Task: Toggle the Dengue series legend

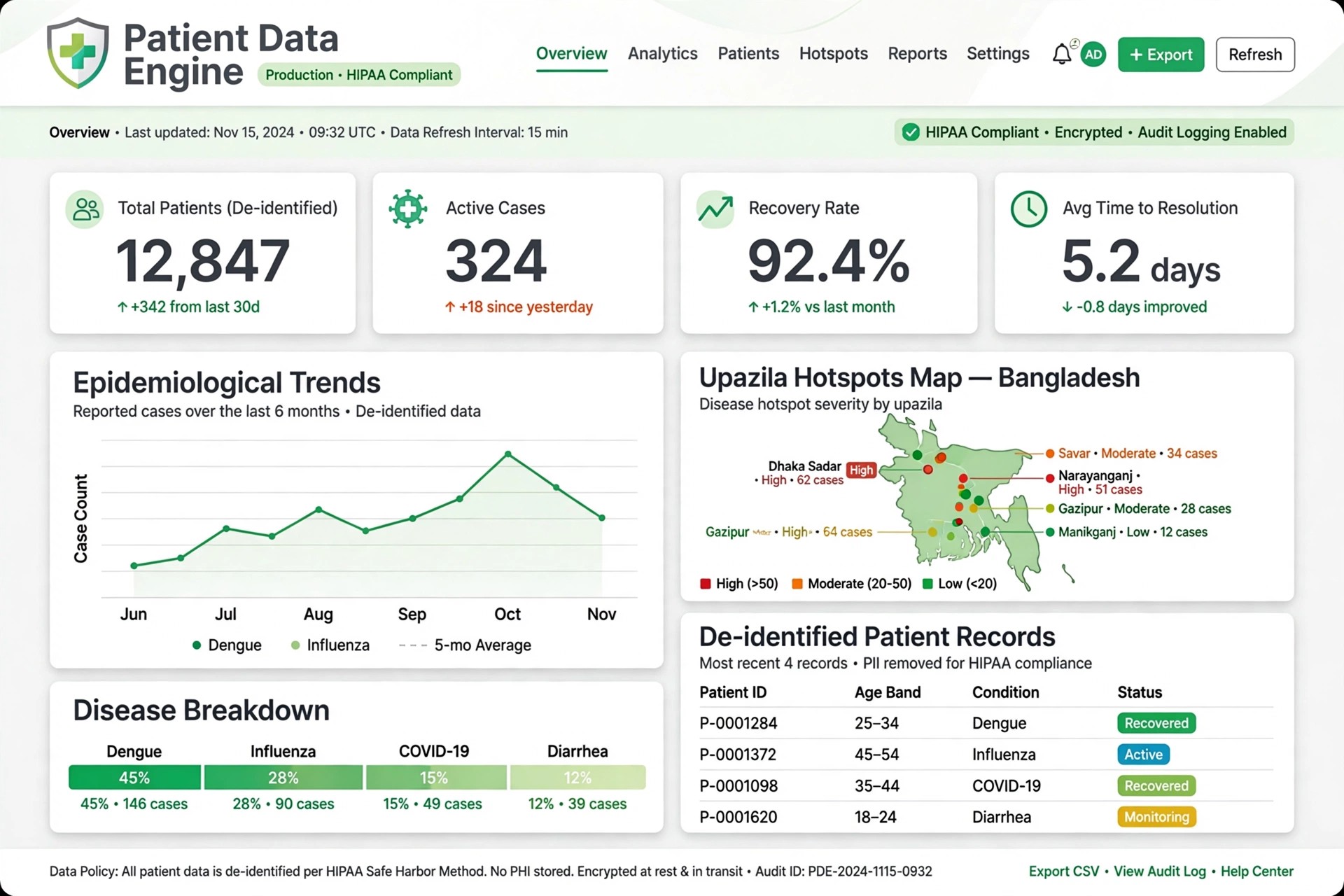Action: [x=227, y=645]
